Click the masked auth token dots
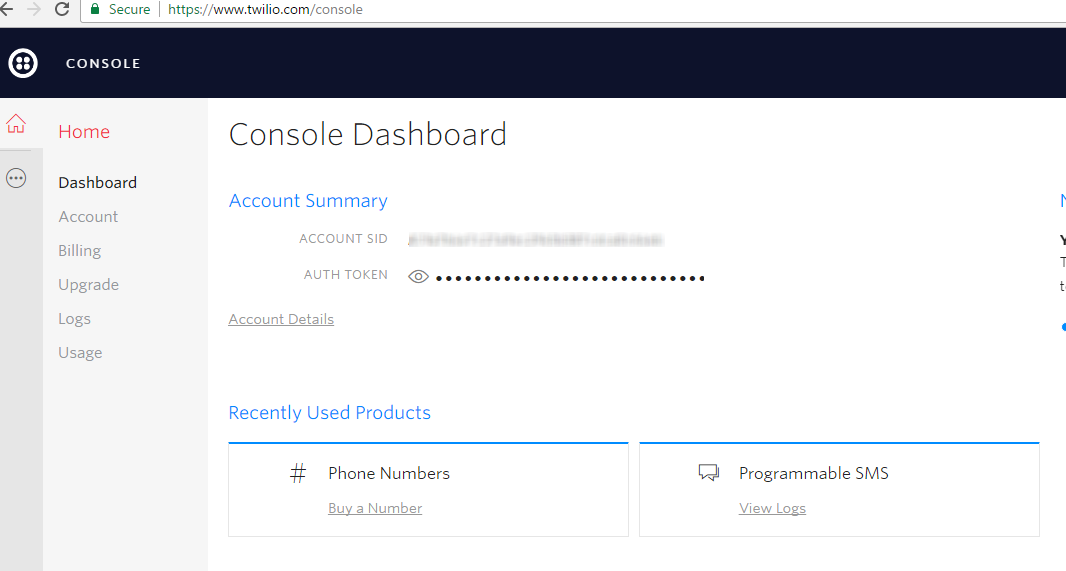This screenshot has height=571, width=1066. pos(570,278)
